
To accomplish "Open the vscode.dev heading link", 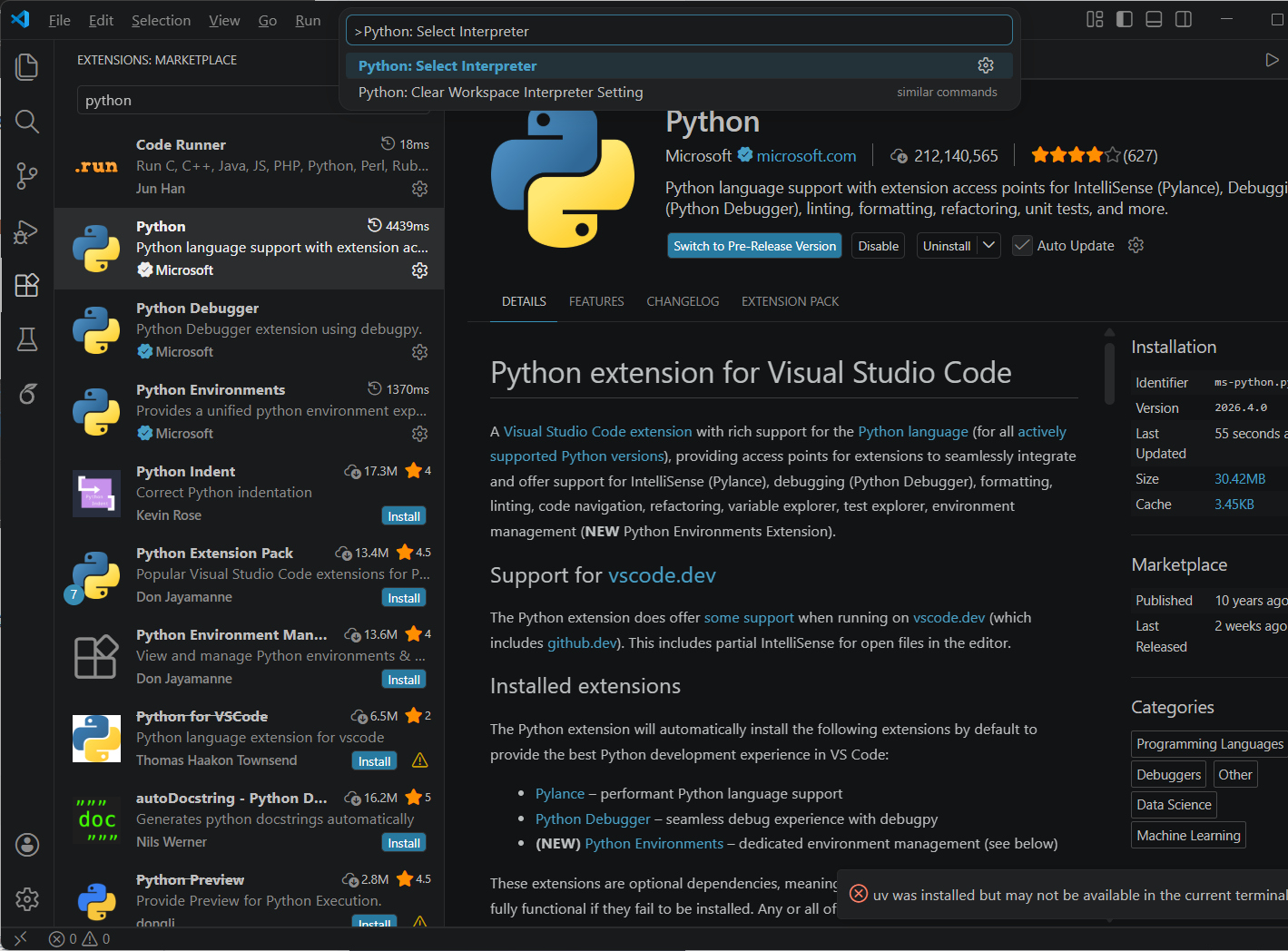I will coord(662,575).
